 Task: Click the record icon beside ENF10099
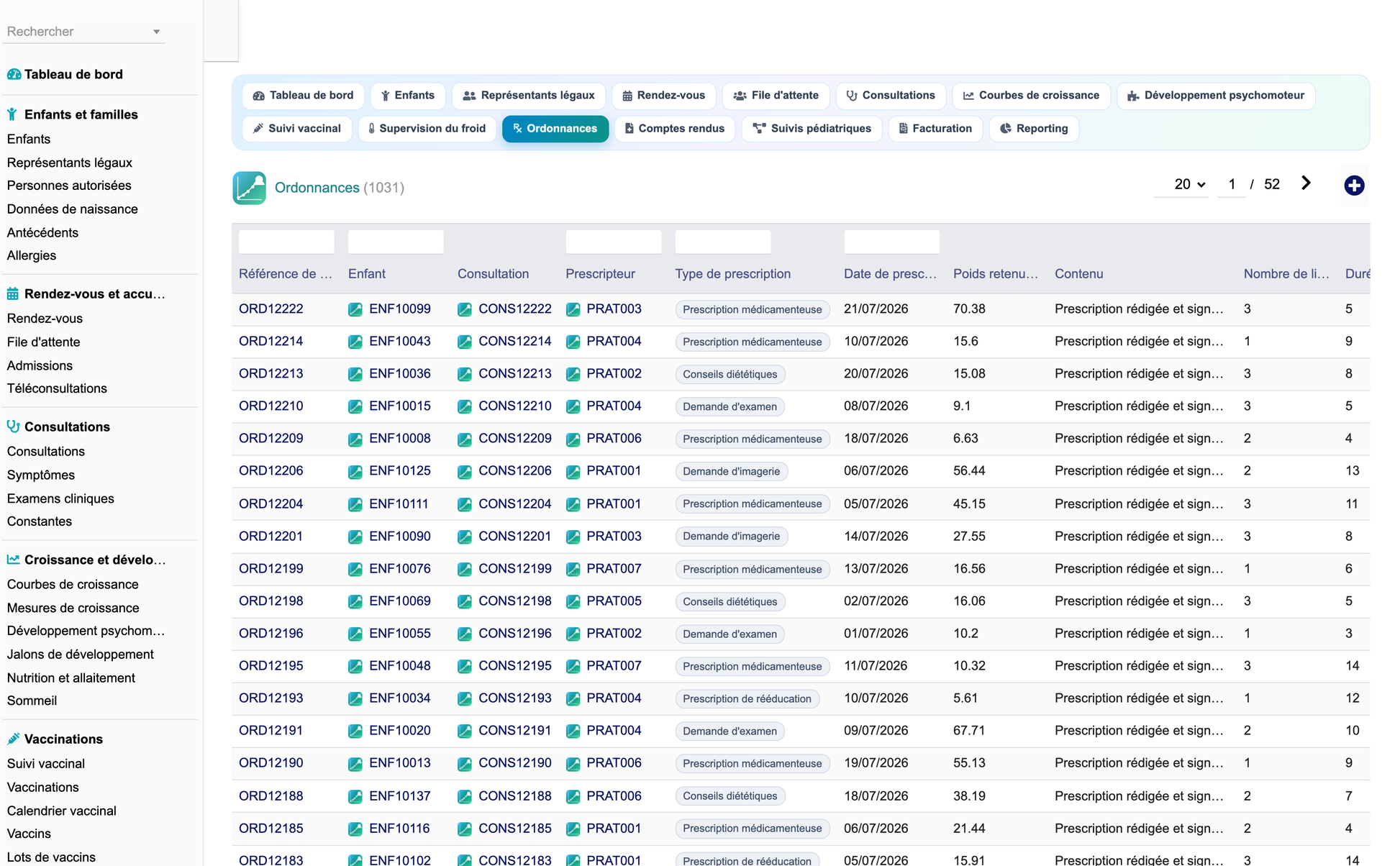coord(355,309)
